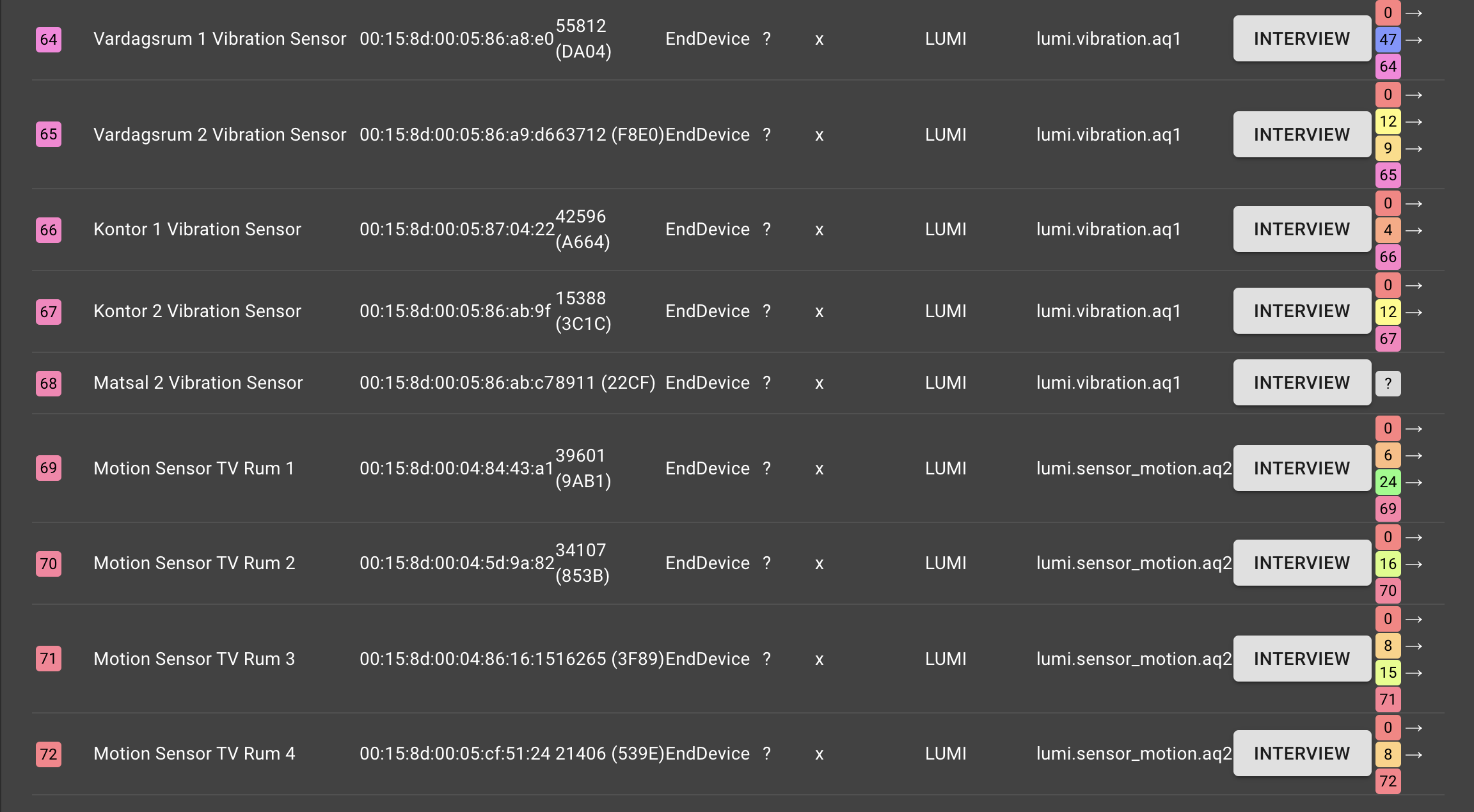Click INTERVIEW for Matsal 2 Vibration Sensor
This screenshot has width=1474, height=812.
pos(1301,382)
